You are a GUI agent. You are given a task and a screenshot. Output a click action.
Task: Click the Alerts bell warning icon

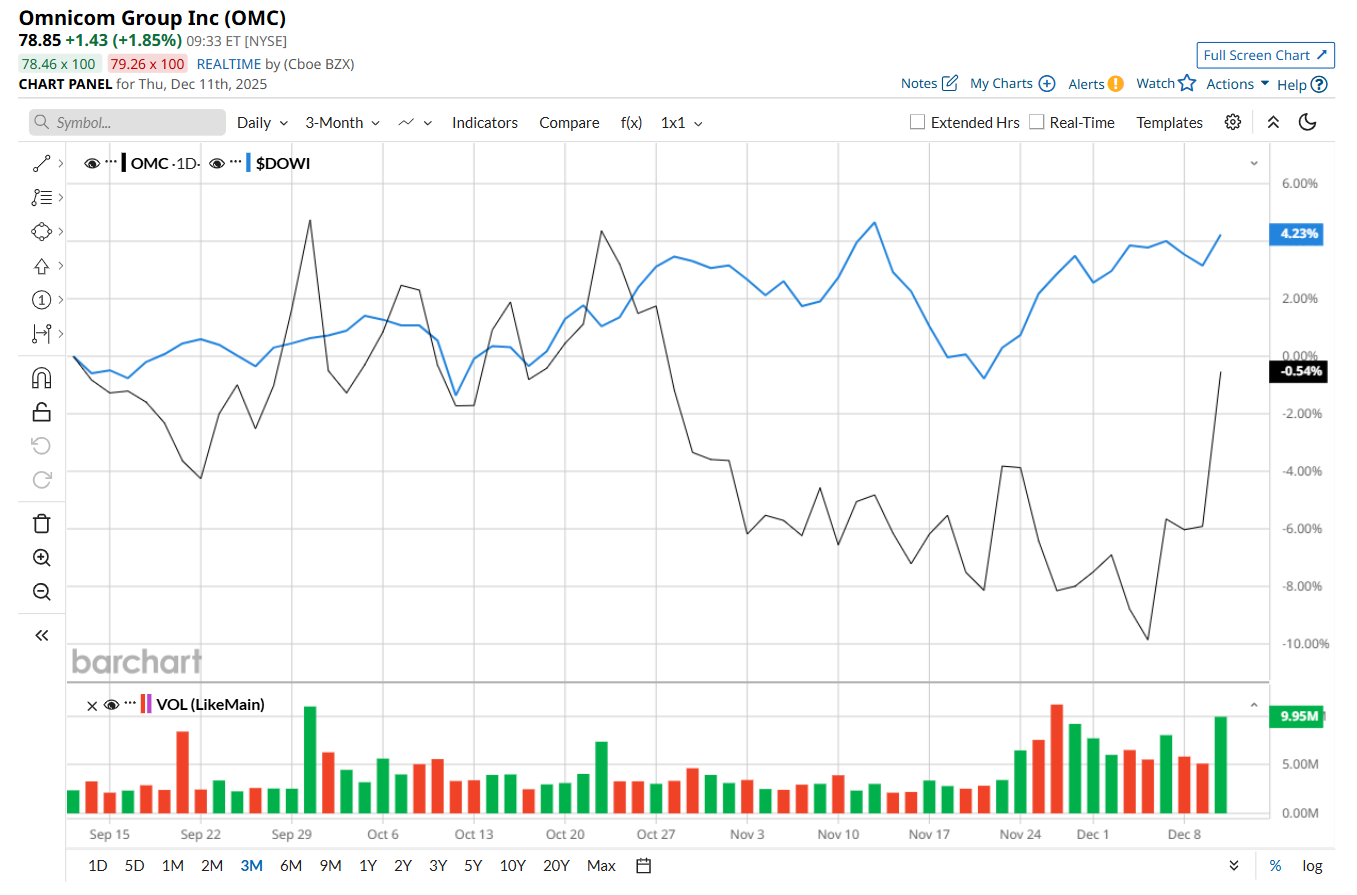(x=1115, y=84)
